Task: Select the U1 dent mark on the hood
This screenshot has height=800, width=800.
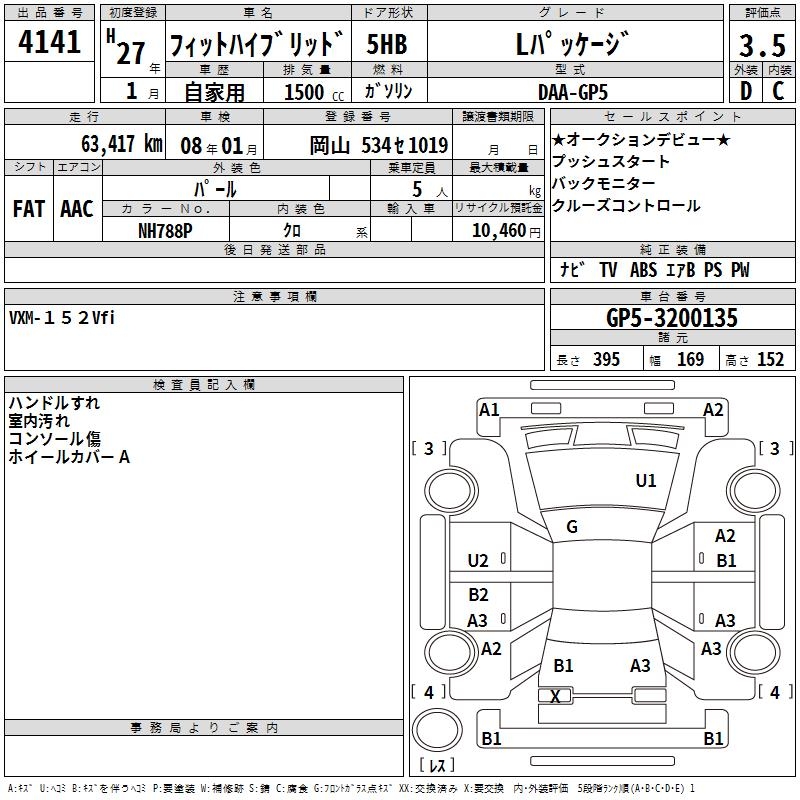Action: [x=646, y=480]
